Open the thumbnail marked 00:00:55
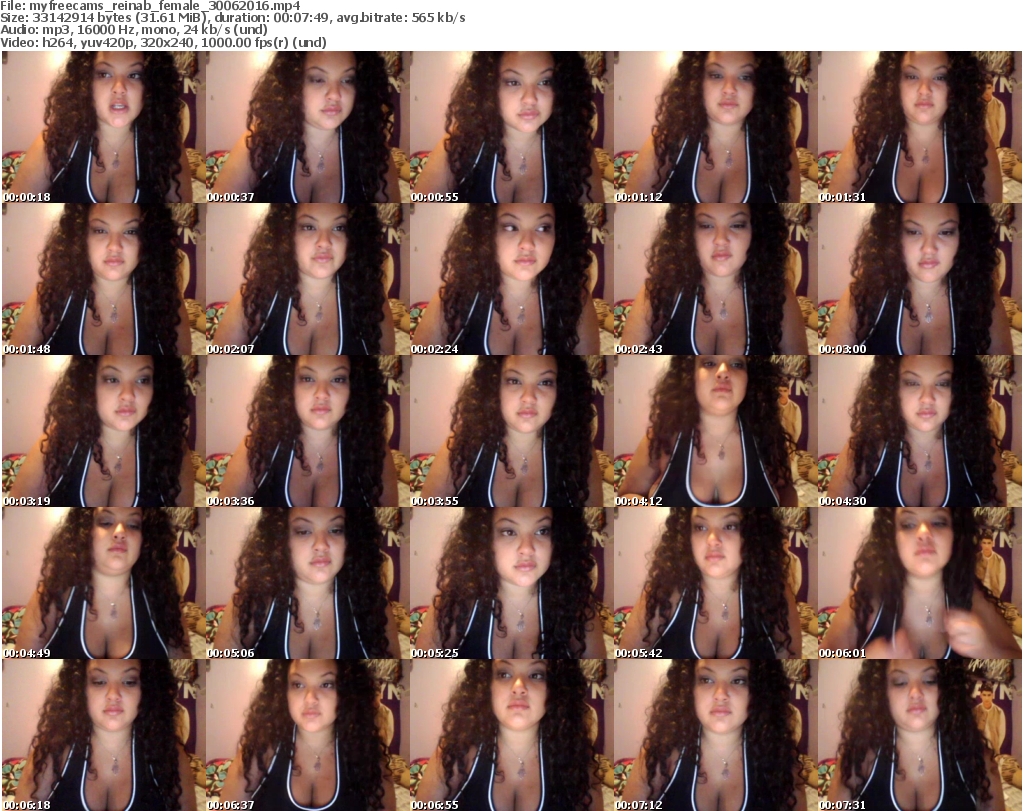 (511, 127)
